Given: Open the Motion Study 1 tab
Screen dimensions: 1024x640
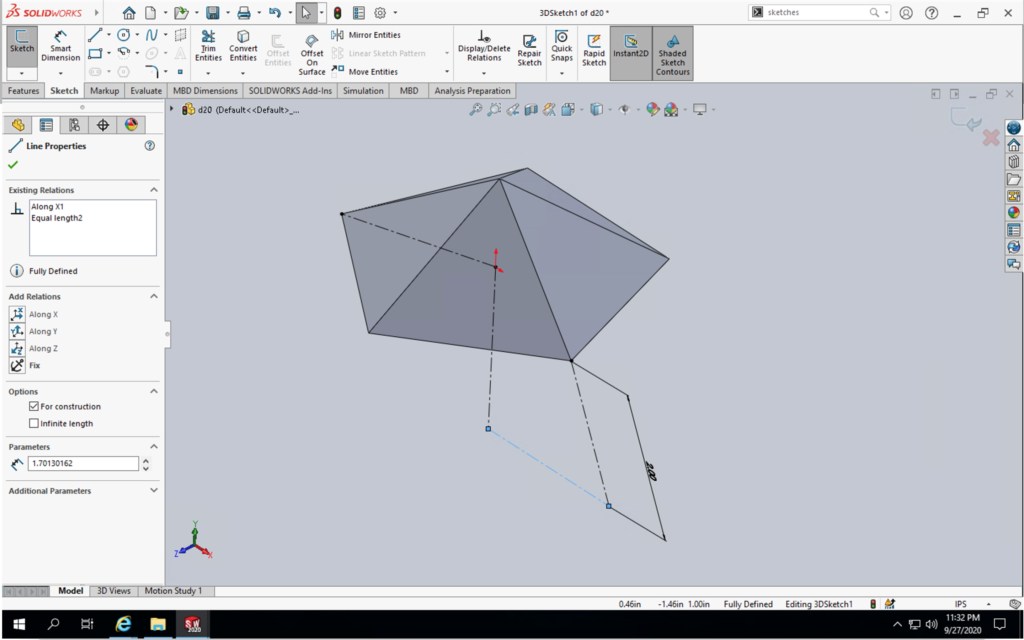Looking at the screenshot, I should point(173,591).
